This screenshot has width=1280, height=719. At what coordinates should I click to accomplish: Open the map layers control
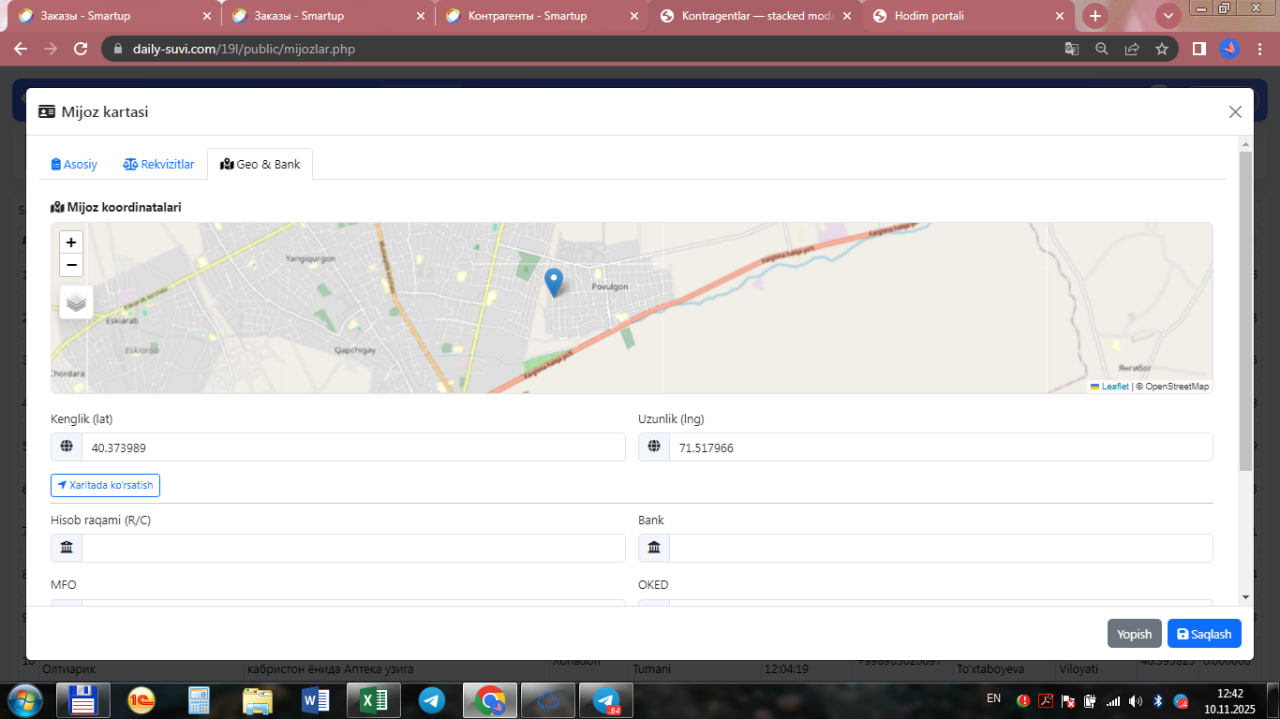point(76,302)
